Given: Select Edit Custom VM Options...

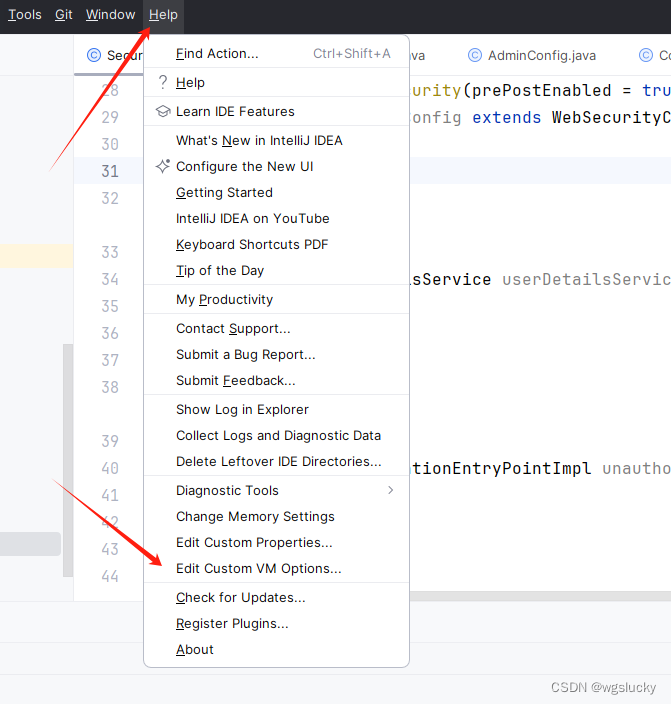Looking at the screenshot, I should 276,569.
